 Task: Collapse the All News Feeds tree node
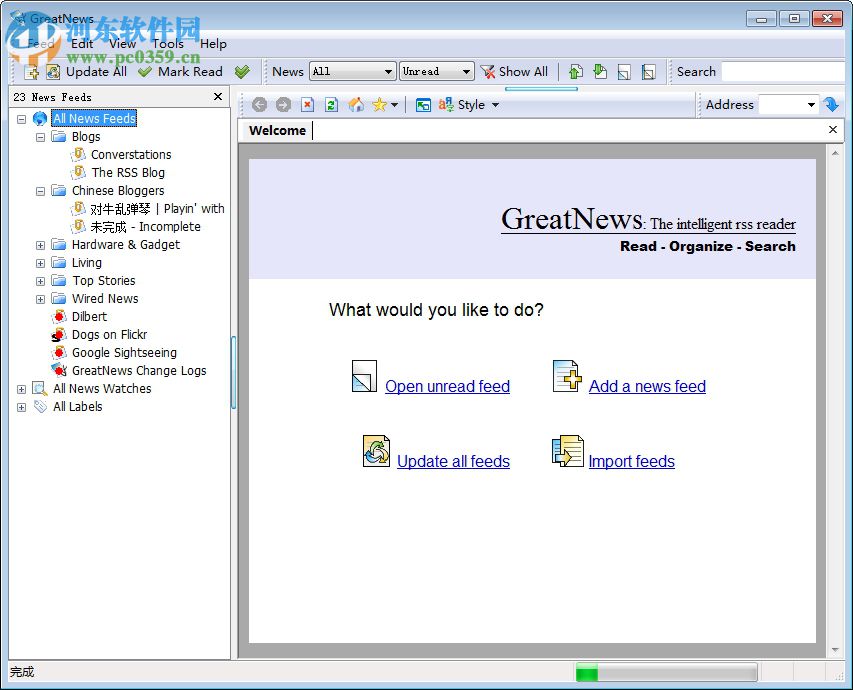(22, 118)
